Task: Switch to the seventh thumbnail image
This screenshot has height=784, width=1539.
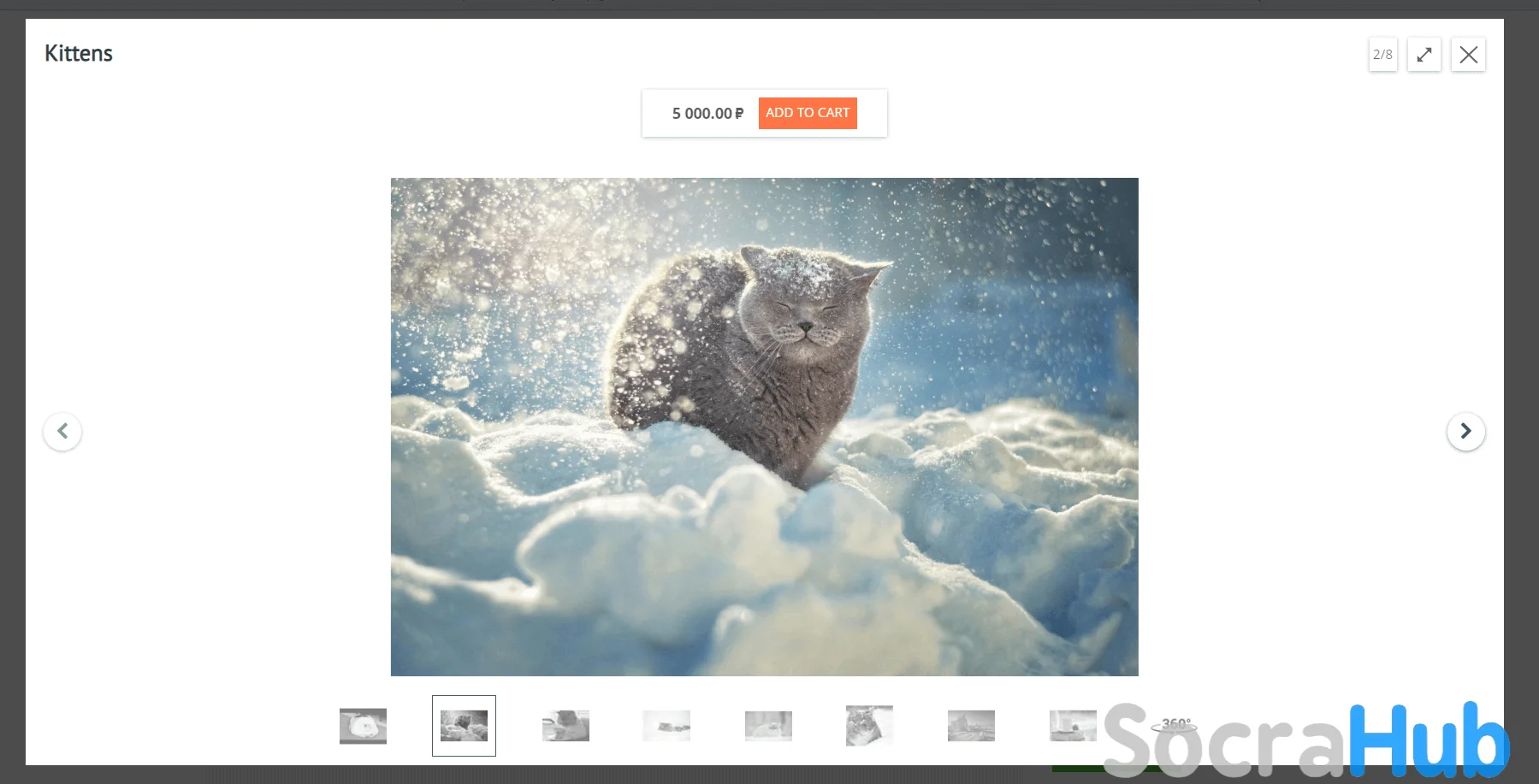Action: pos(971,726)
